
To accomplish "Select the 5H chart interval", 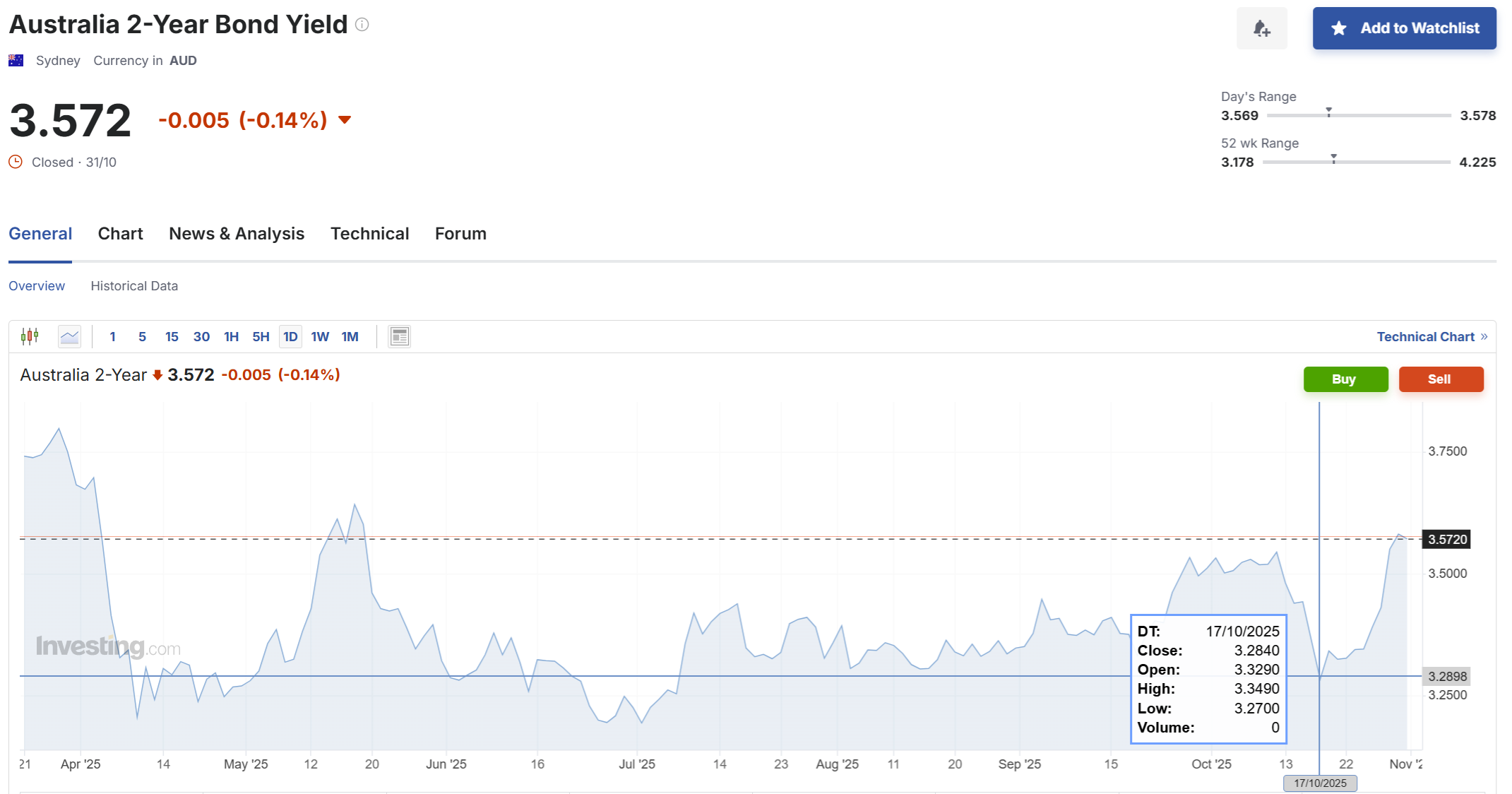I will pyautogui.click(x=261, y=336).
